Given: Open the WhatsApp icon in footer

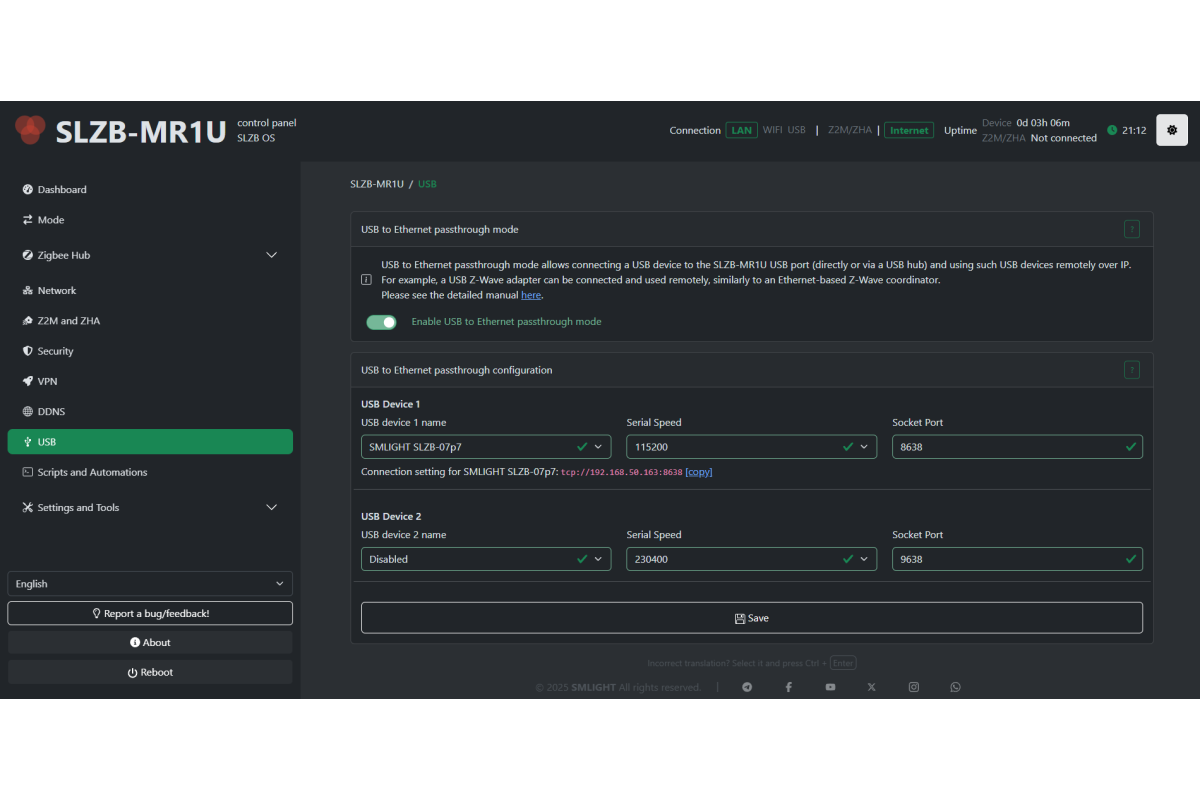Looking at the screenshot, I should point(955,687).
